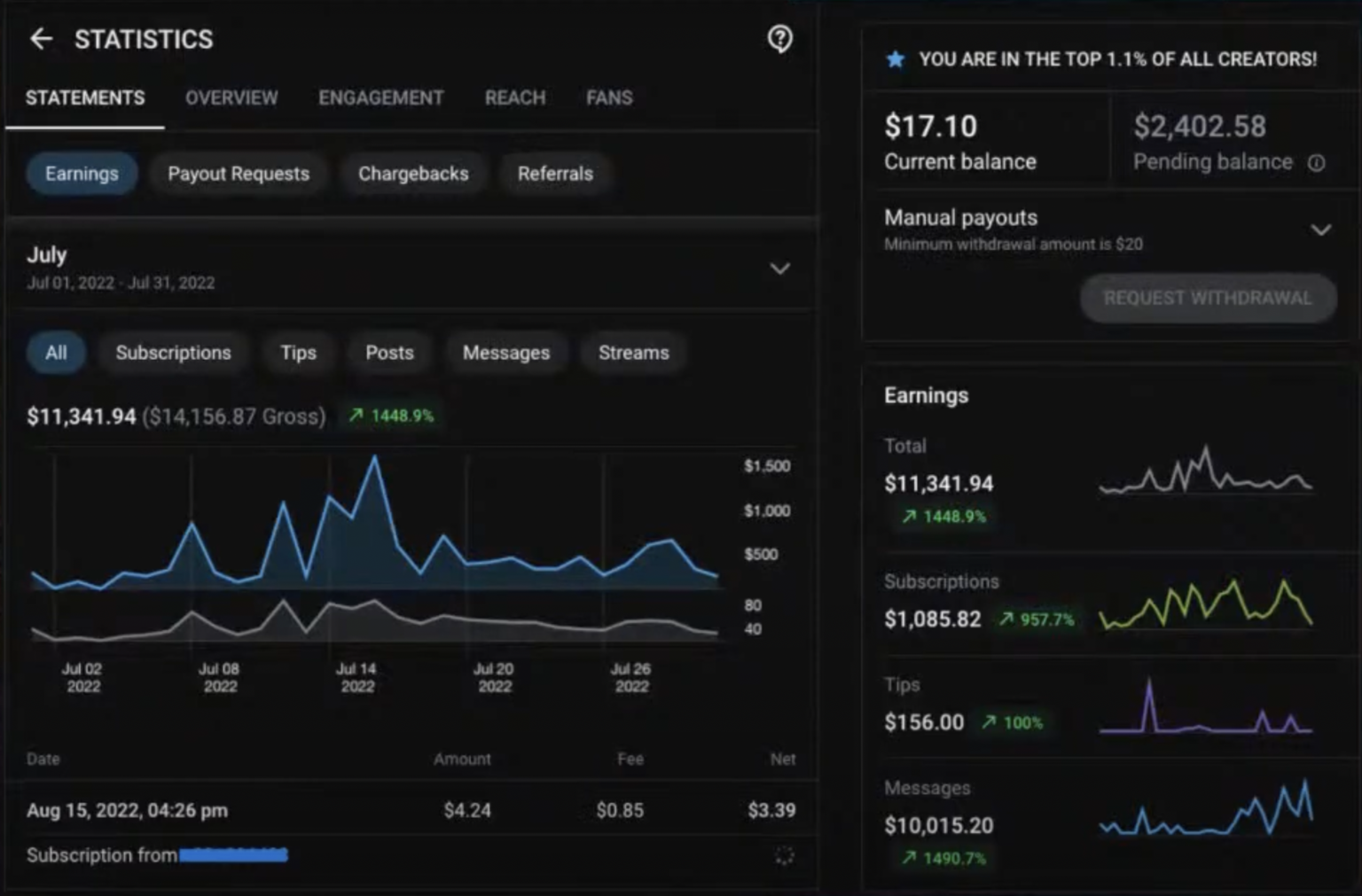Click the trend arrow next to Tips 100%
Screen dimensions: 1362x896
[990, 722]
